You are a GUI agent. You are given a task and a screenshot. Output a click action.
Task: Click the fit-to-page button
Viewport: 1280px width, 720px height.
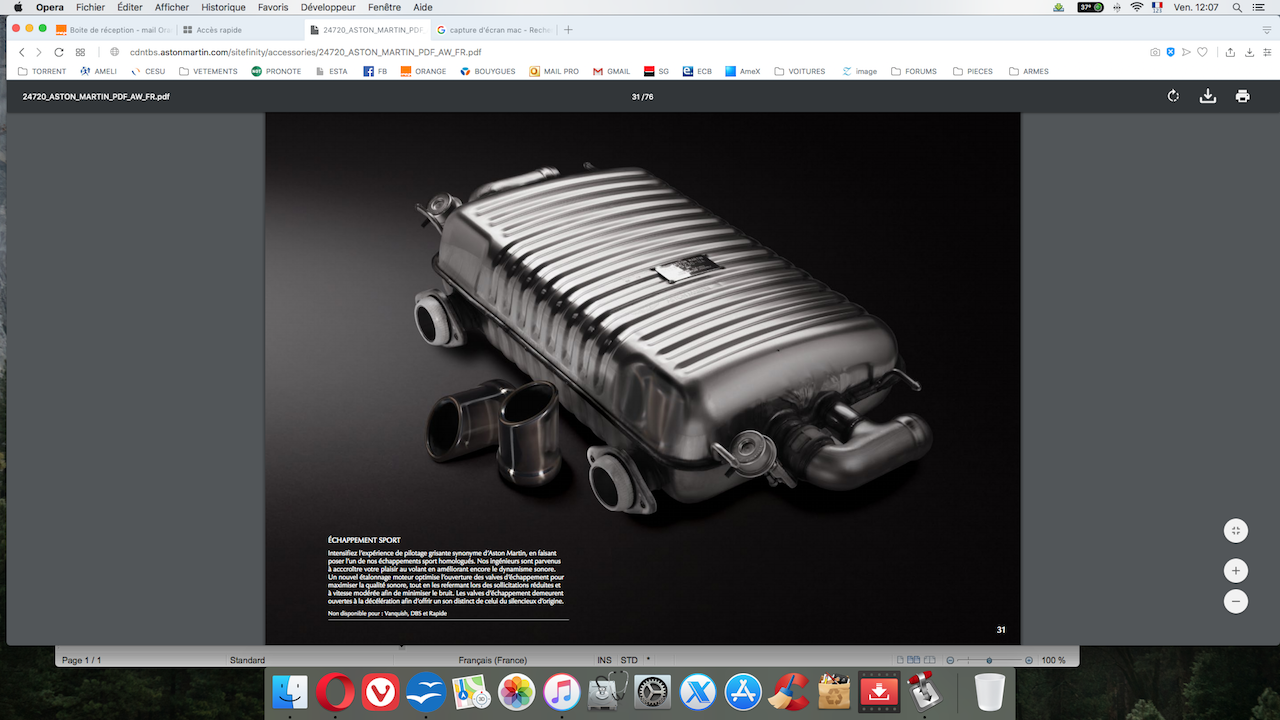coord(1236,530)
